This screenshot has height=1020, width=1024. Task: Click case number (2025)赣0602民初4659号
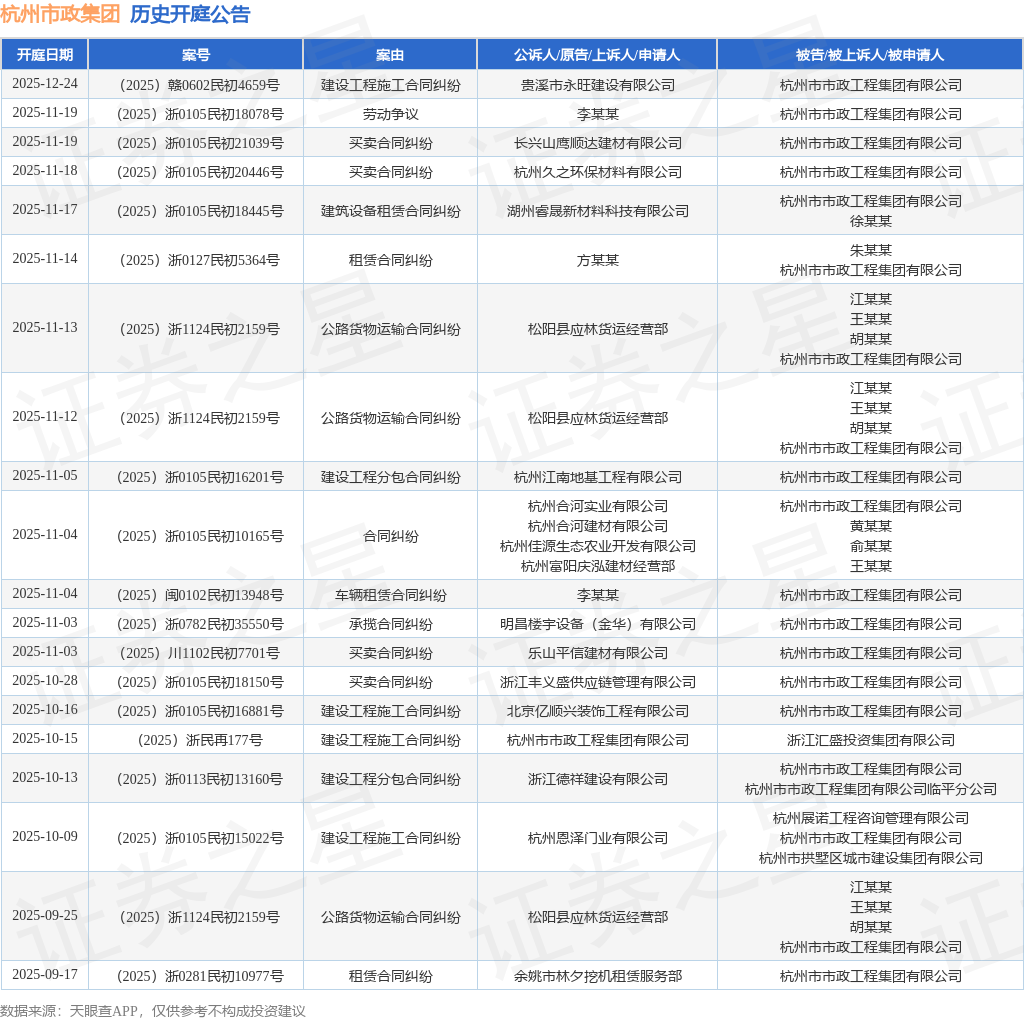point(199,85)
